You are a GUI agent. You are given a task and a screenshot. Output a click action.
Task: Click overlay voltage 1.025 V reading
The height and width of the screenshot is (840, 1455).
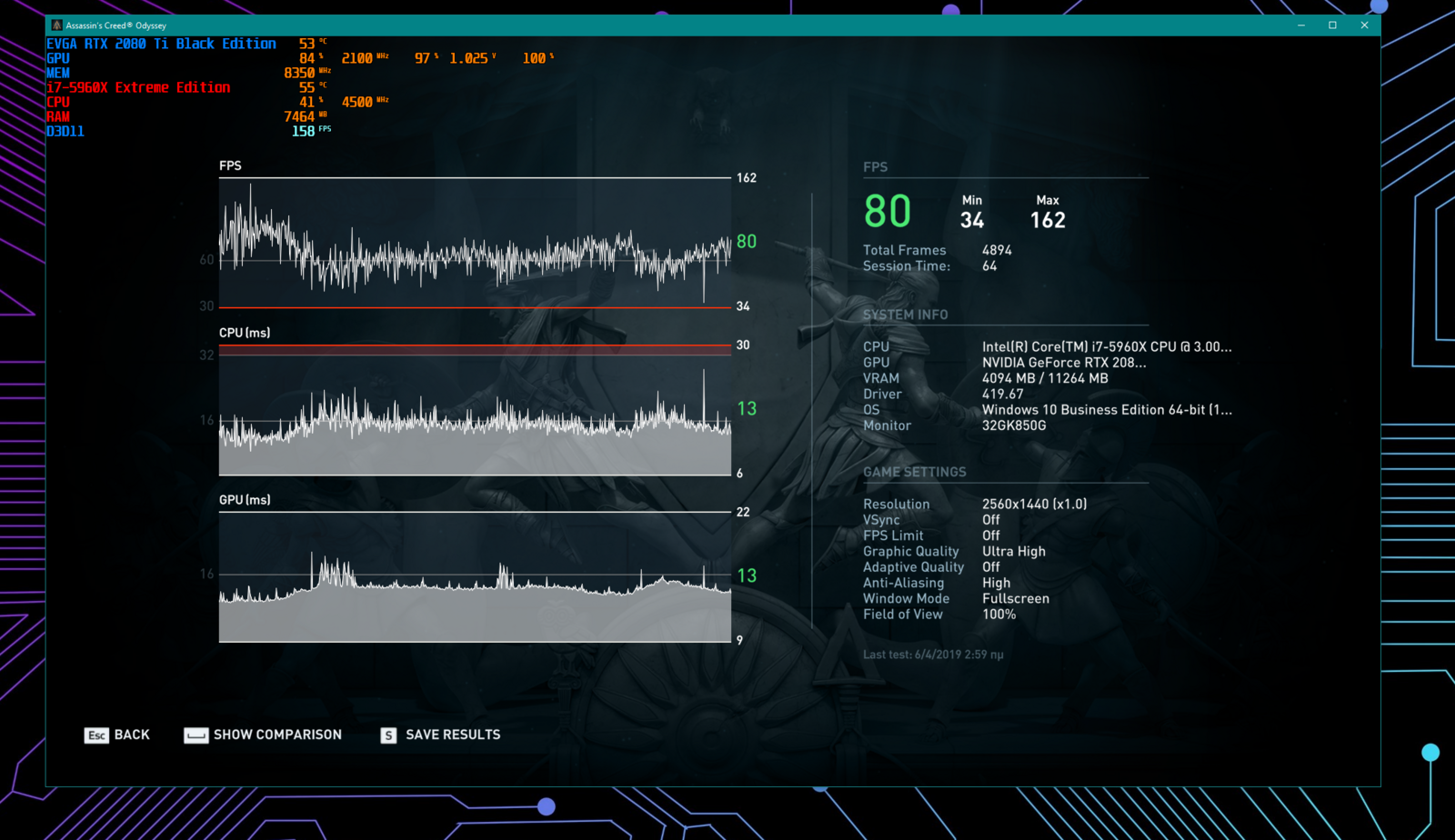[473, 58]
